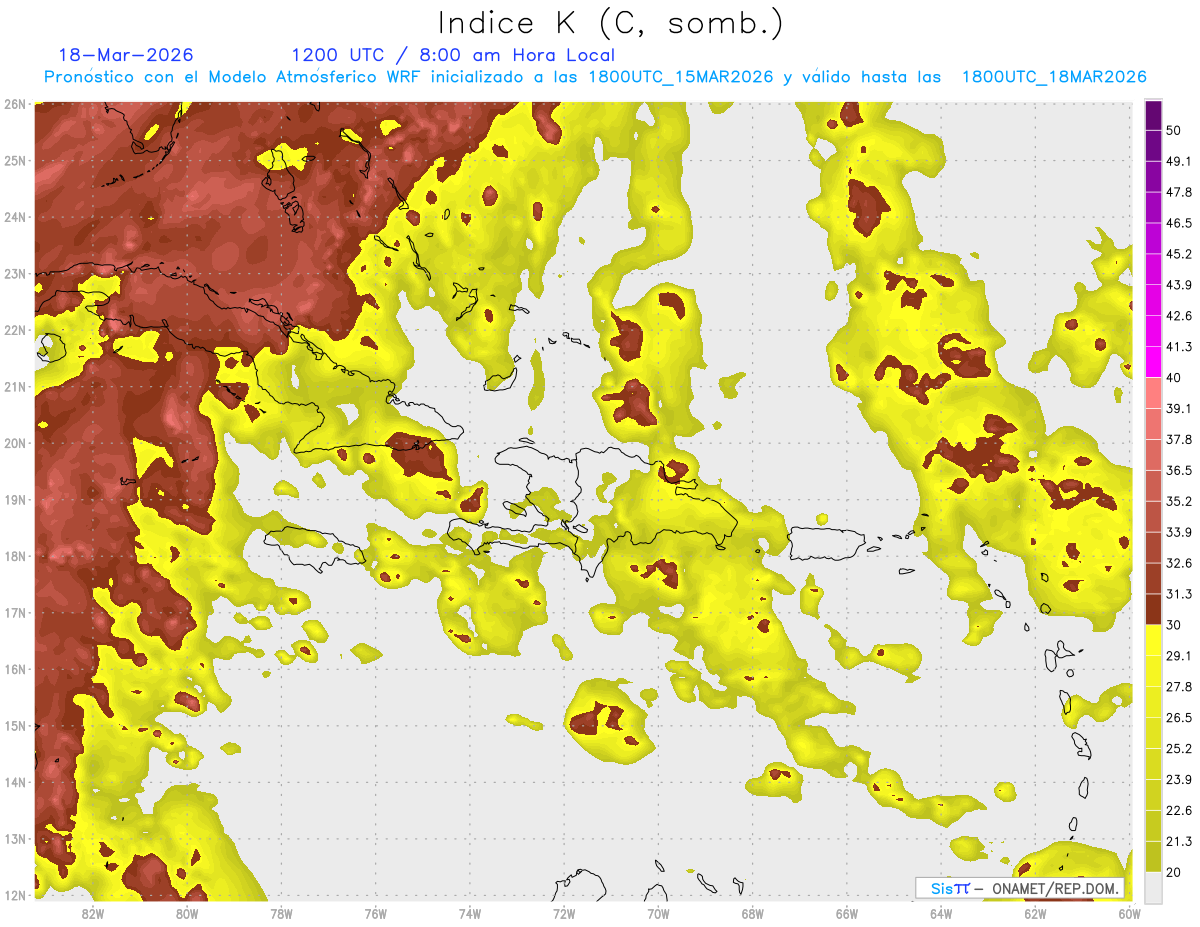This screenshot has width=1200, height=927.
Task: Click the gray swatch at the colorbar bottom
Action: (x=1153, y=887)
